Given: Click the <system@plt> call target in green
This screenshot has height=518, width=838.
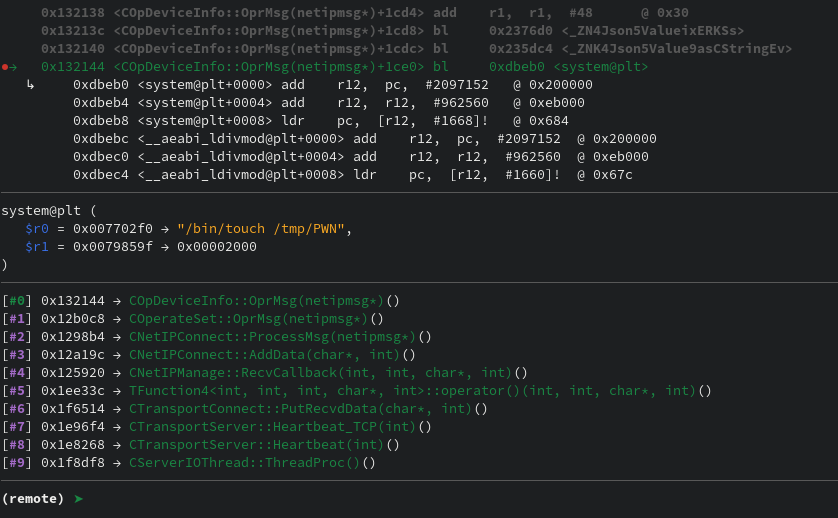Looking at the screenshot, I should click(601, 67).
